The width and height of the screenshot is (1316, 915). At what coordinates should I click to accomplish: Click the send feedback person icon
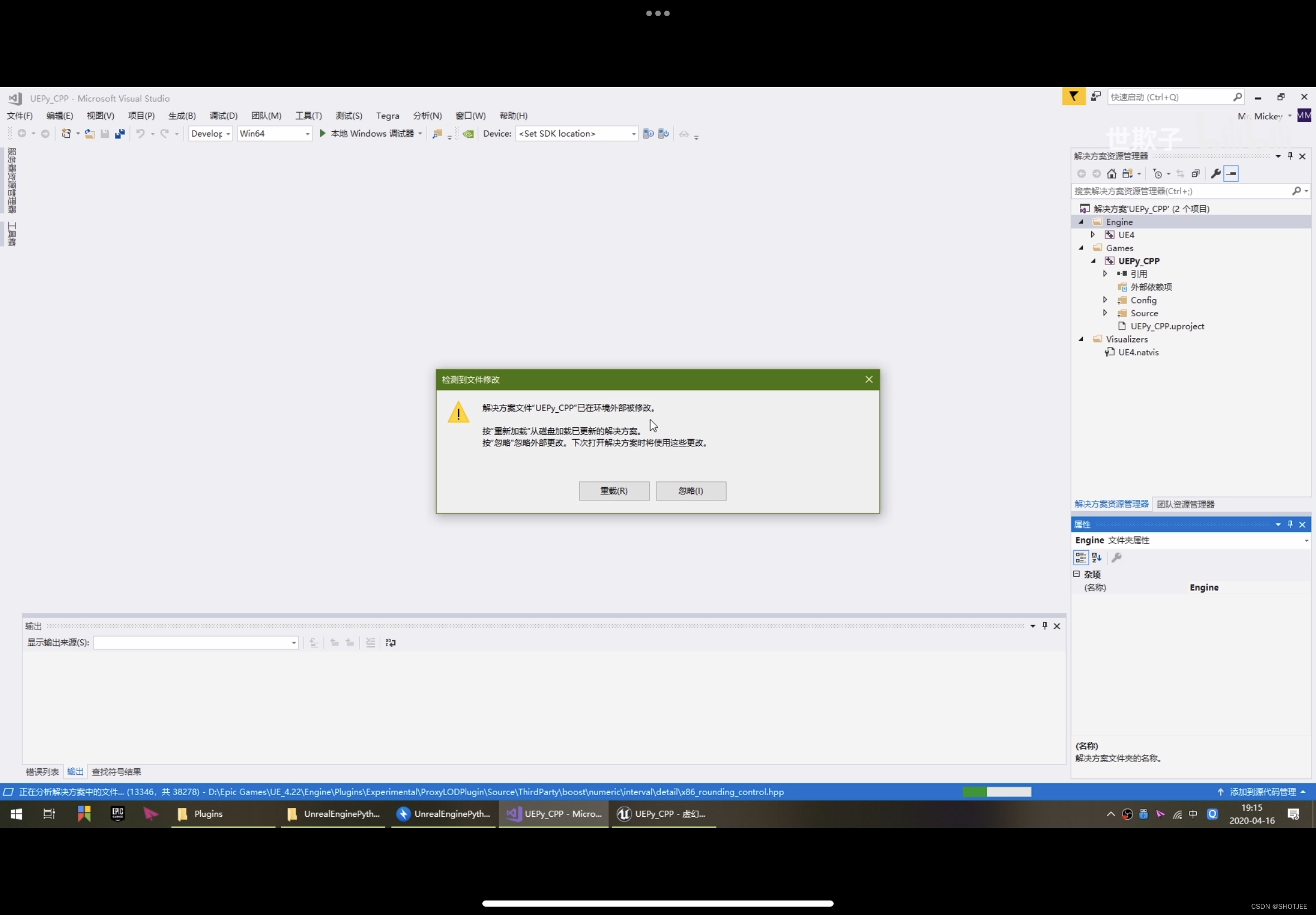click(x=1095, y=97)
